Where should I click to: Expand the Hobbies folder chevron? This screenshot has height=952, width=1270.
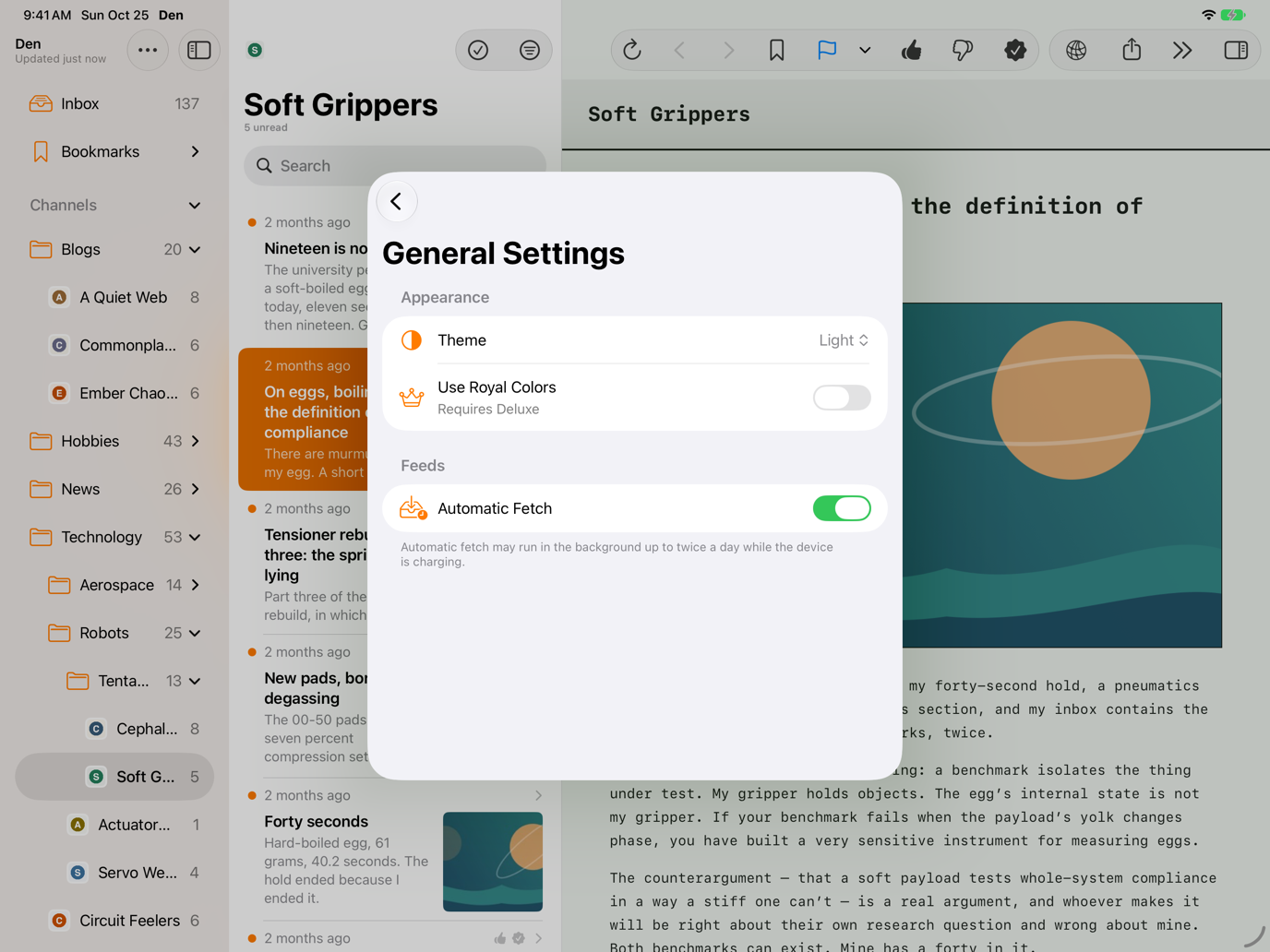click(x=195, y=441)
